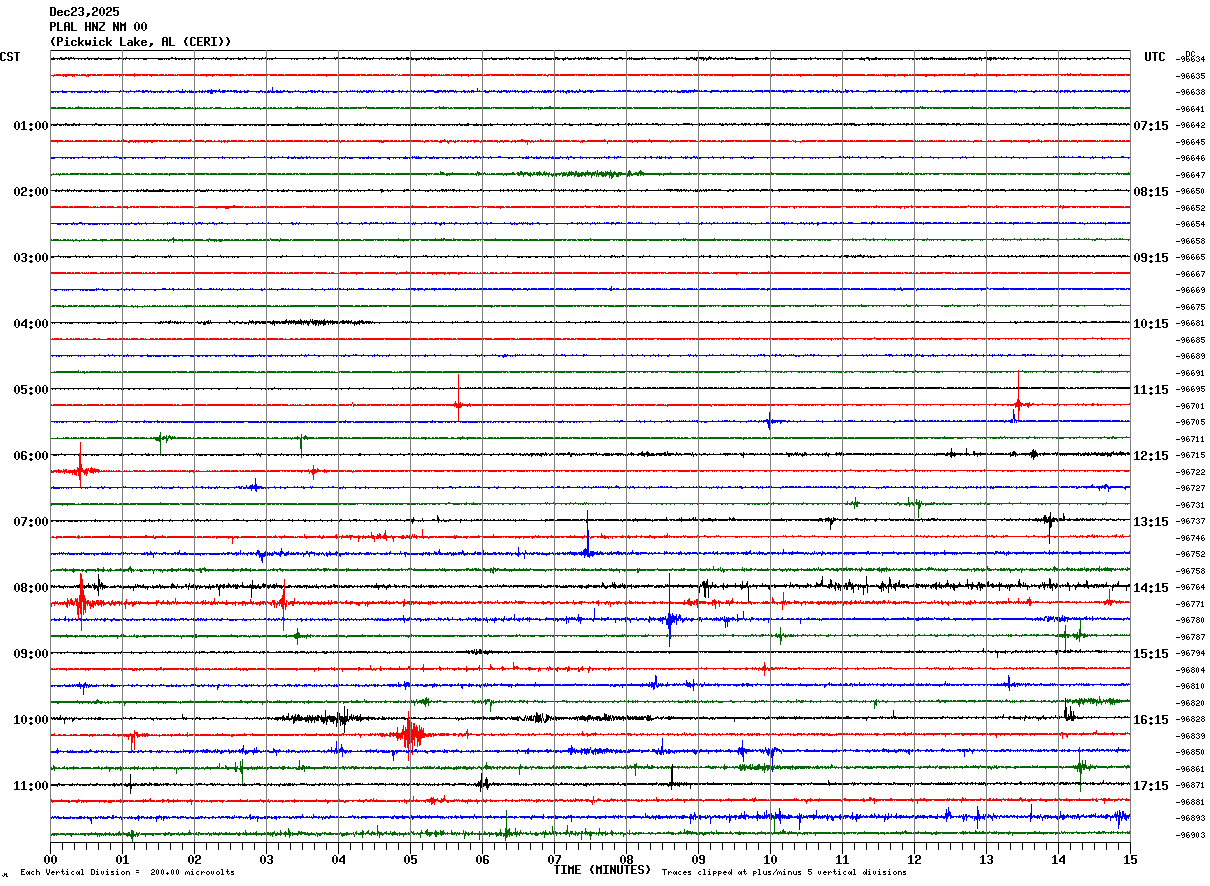The width and height of the screenshot is (1210, 886).
Task: Click the 14 minute tick label on time axis
Action: (x=1058, y=859)
